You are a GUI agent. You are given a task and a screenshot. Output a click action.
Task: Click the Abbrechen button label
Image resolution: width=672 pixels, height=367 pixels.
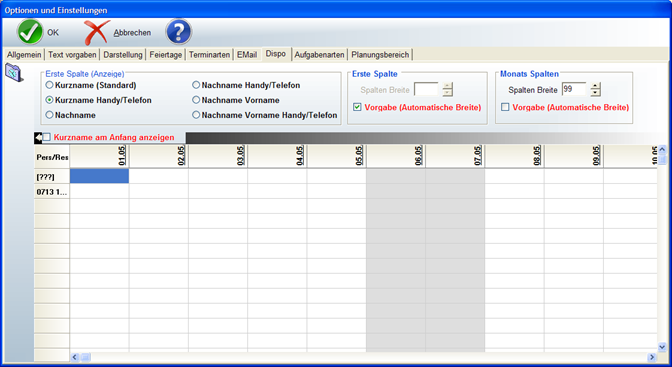coord(132,33)
